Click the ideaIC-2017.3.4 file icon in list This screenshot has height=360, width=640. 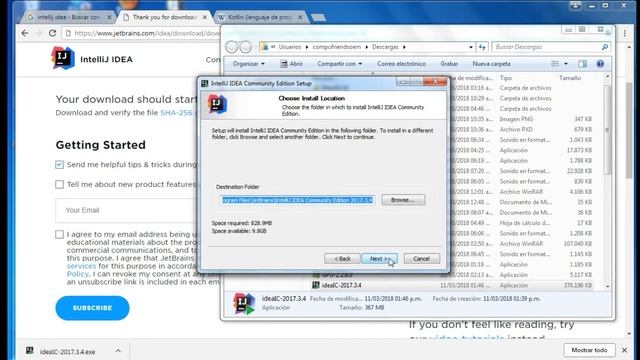pos(316,285)
